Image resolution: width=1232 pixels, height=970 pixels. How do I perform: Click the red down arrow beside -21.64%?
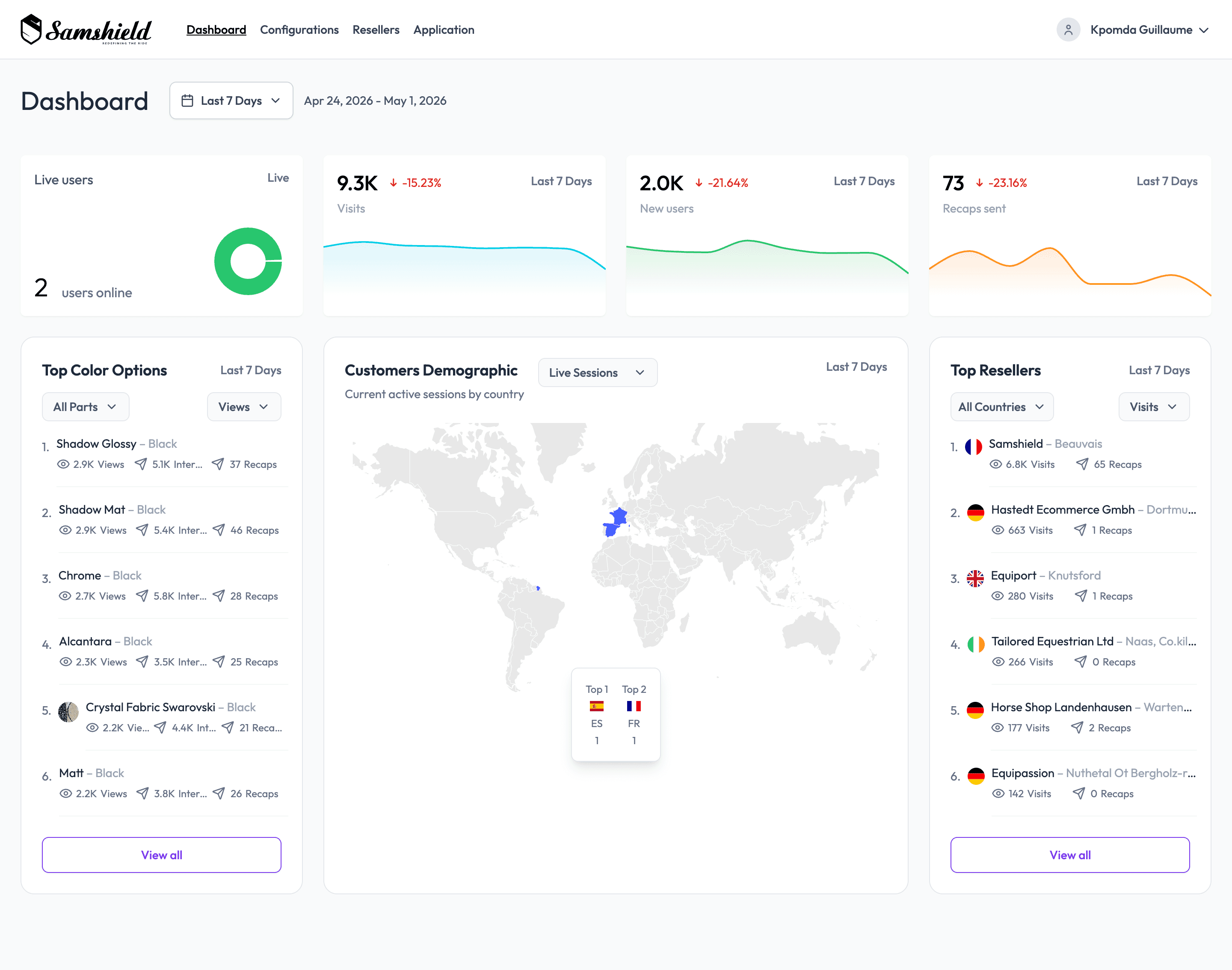coord(699,183)
